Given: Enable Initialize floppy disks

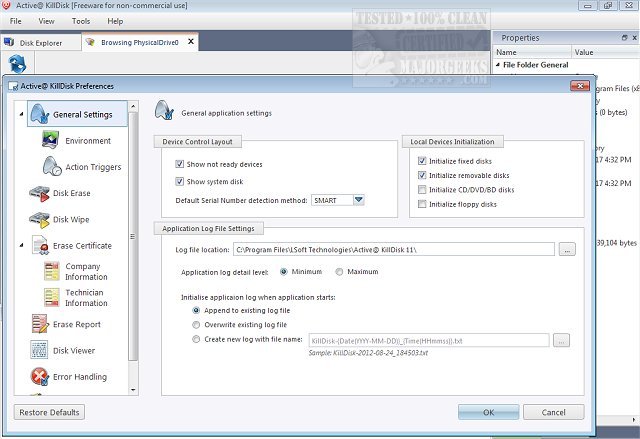Looking at the screenshot, I should tap(422, 204).
